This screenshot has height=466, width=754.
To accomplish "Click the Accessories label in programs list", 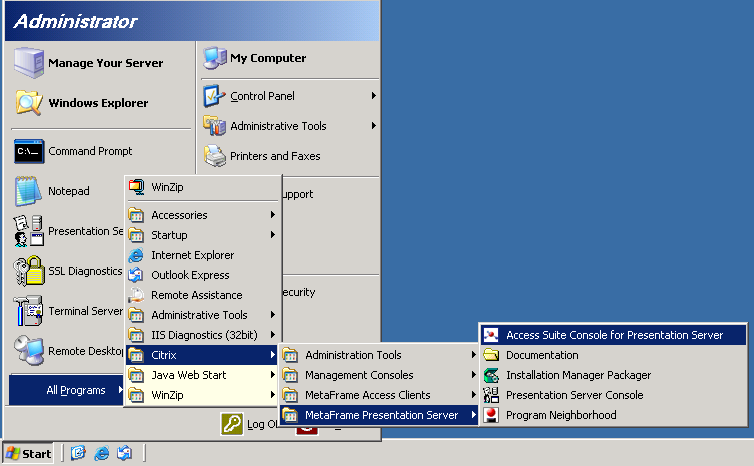I will [x=179, y=215].
